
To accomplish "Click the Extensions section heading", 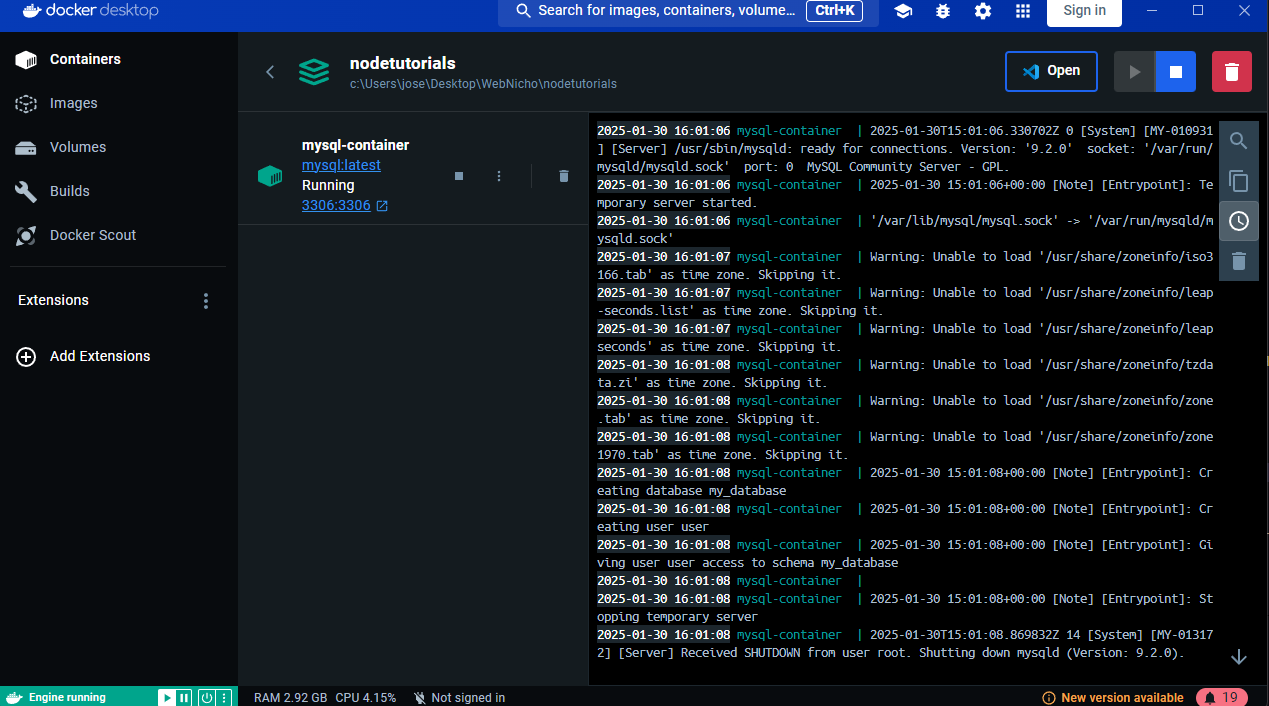I will [53, 300].
